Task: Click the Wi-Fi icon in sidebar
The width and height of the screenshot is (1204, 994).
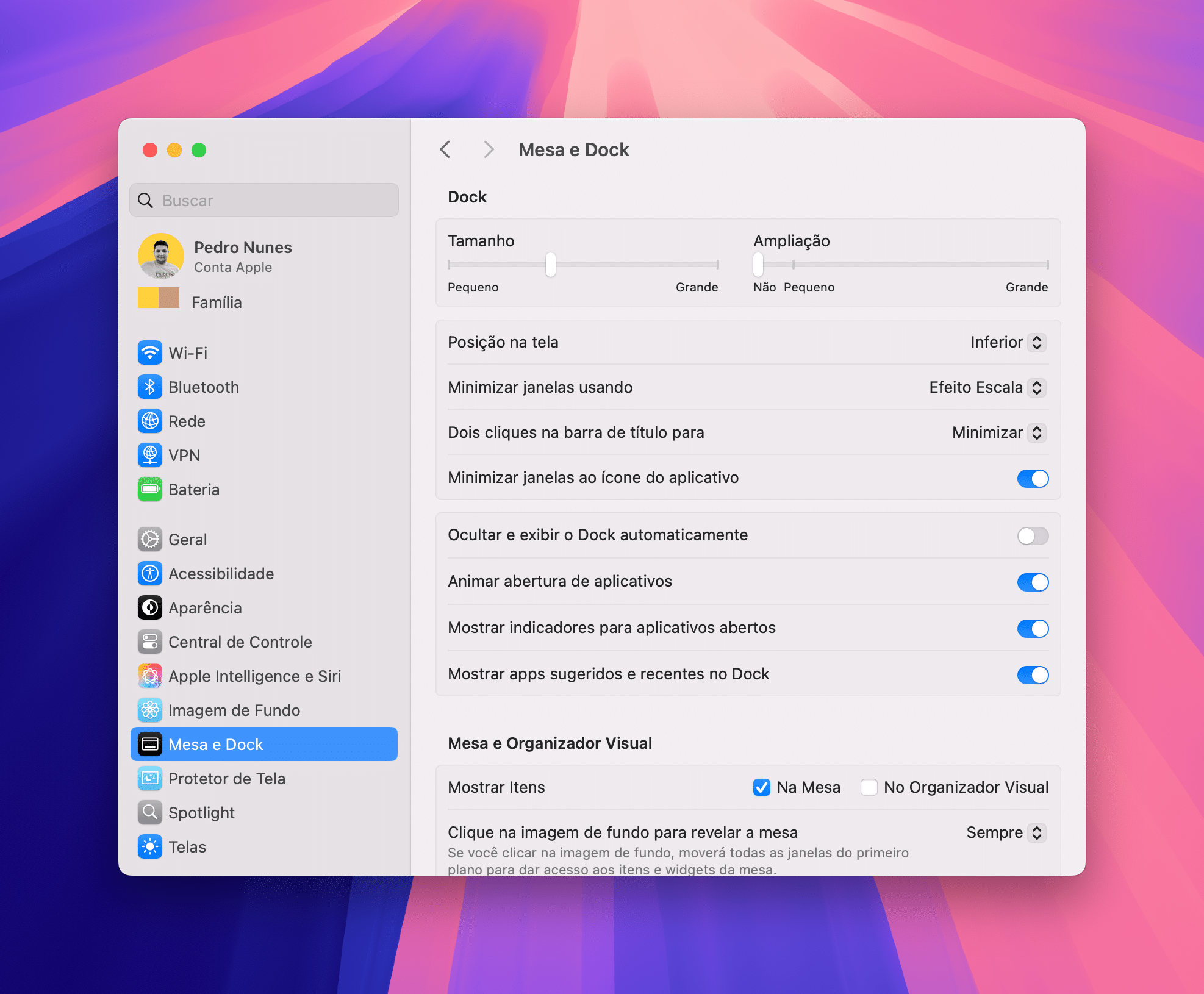Action: pyautogui.click(x=150, y=352)
